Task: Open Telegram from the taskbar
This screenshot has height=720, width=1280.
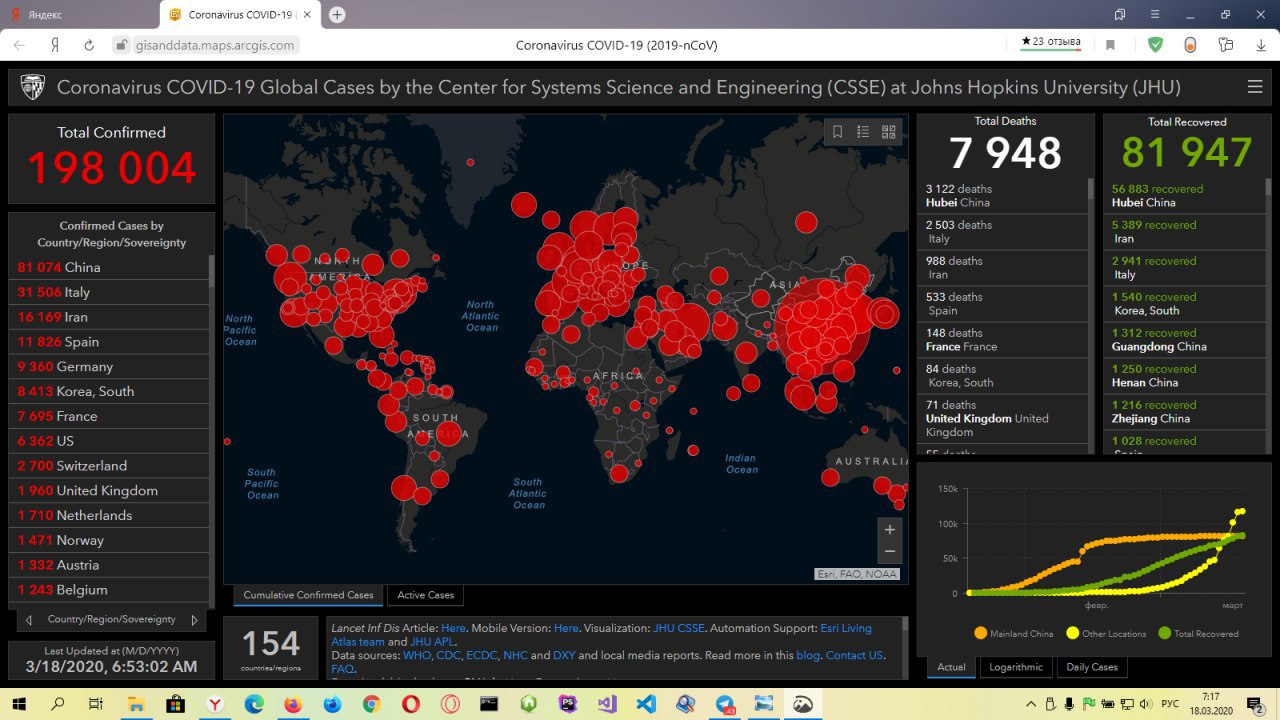Action: 725,704
